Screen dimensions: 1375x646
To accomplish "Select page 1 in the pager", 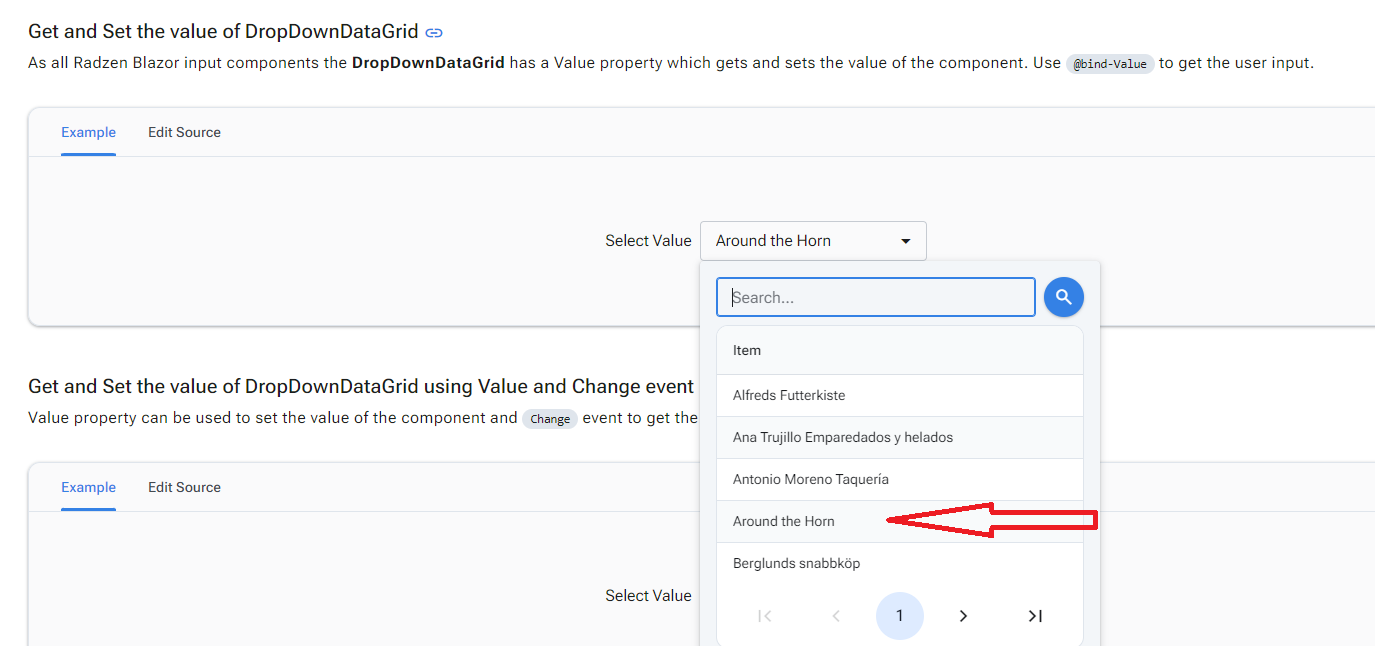I will coord(900,616).
